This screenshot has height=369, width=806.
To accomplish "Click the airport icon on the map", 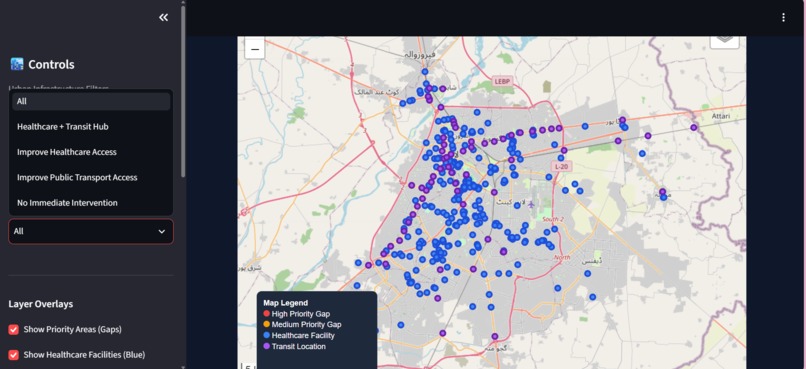I will (532, 205).
